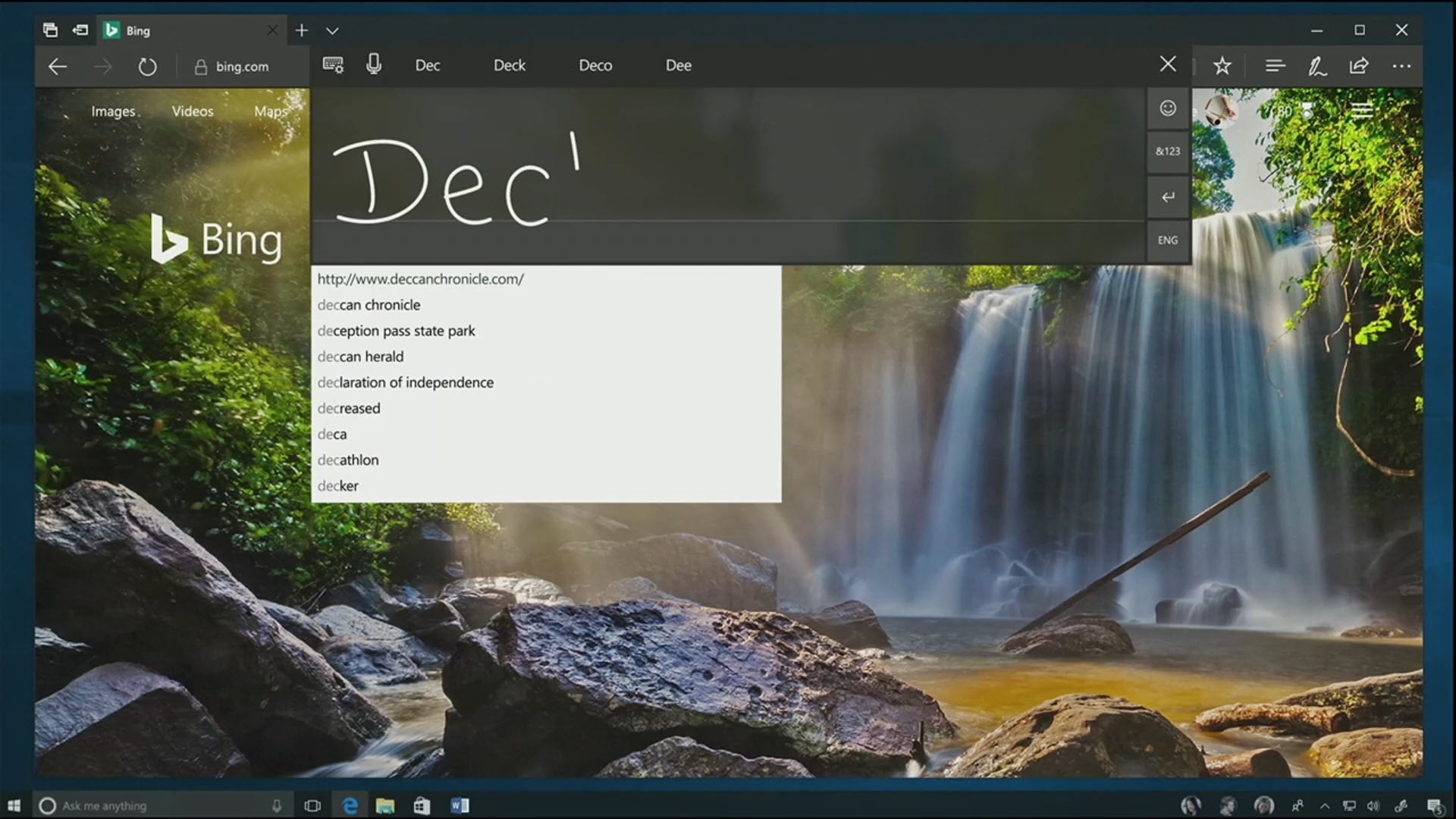Open Store from taskbar
The image size is (1456, 819).
(x=422, y=805)
